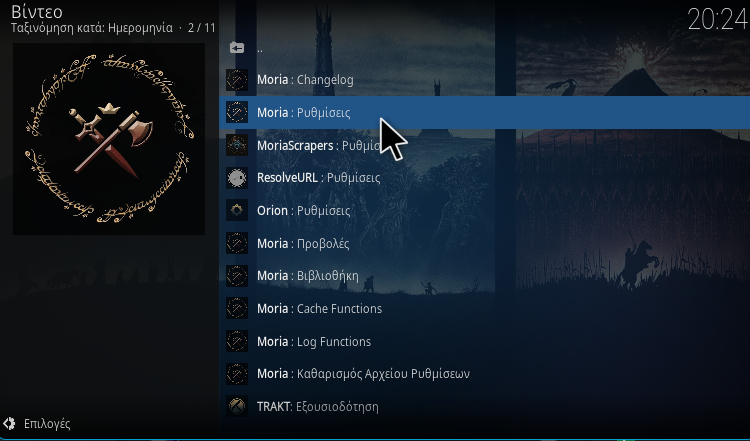Open Moria : Ρυθμίσεις entry
750x441 pixels.
pos(485,112)
